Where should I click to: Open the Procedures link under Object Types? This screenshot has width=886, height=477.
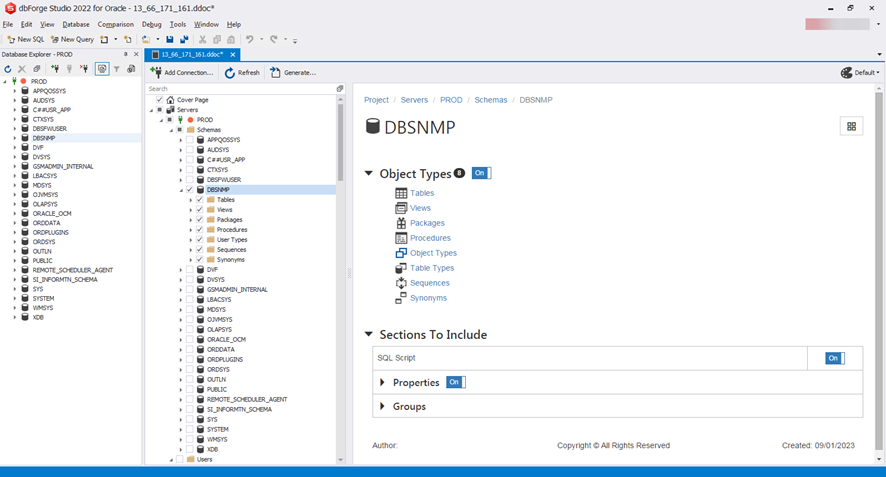click(x=430, y=238)
